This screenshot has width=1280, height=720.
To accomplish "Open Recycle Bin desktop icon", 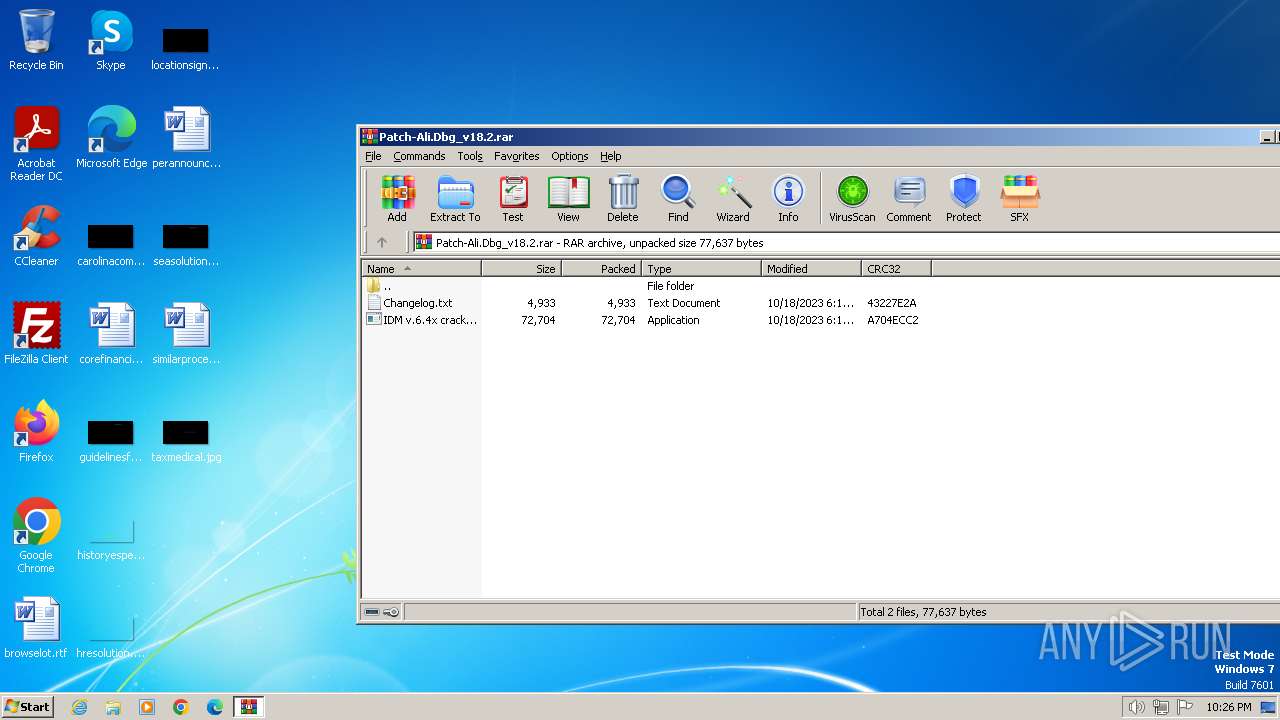I will (x=36, y=40).
